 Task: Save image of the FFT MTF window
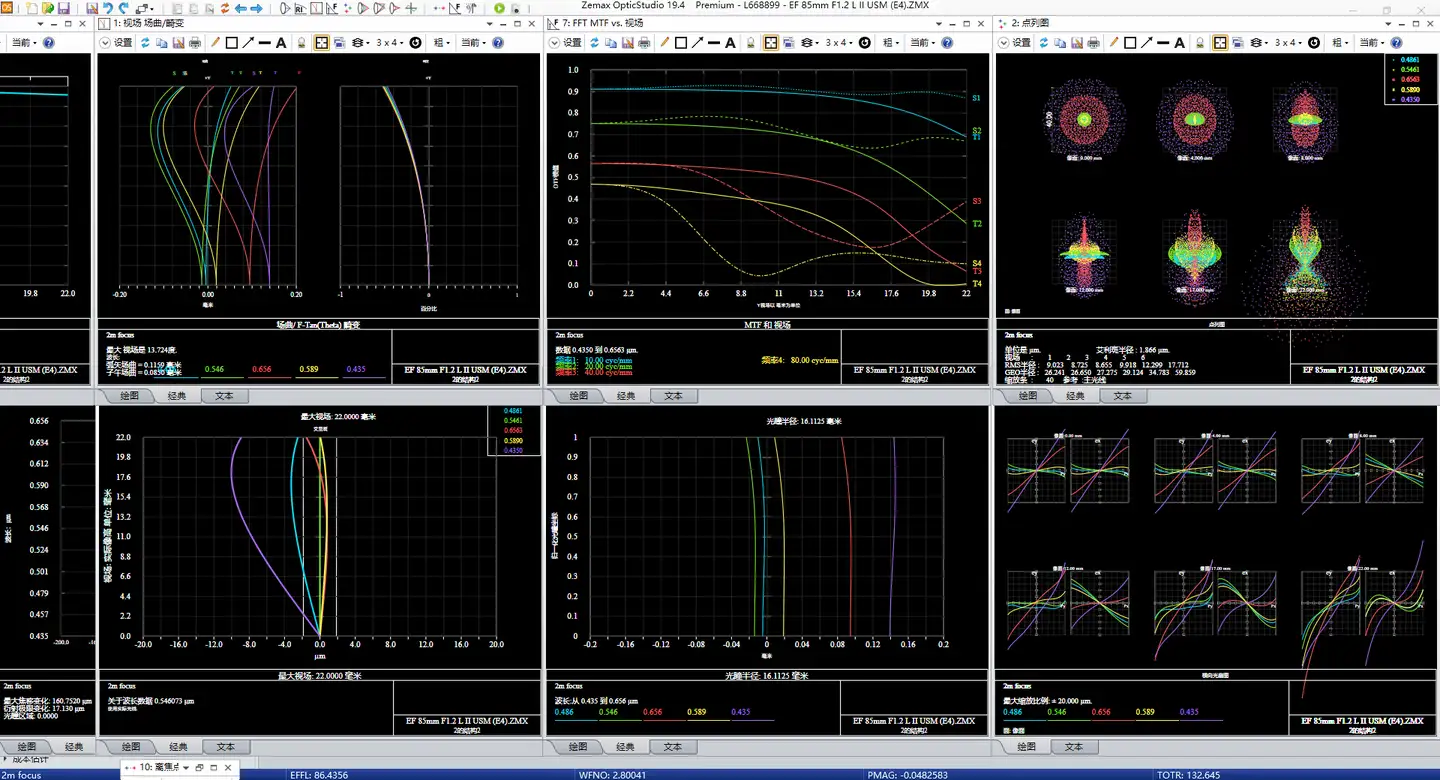click(627, 43)
